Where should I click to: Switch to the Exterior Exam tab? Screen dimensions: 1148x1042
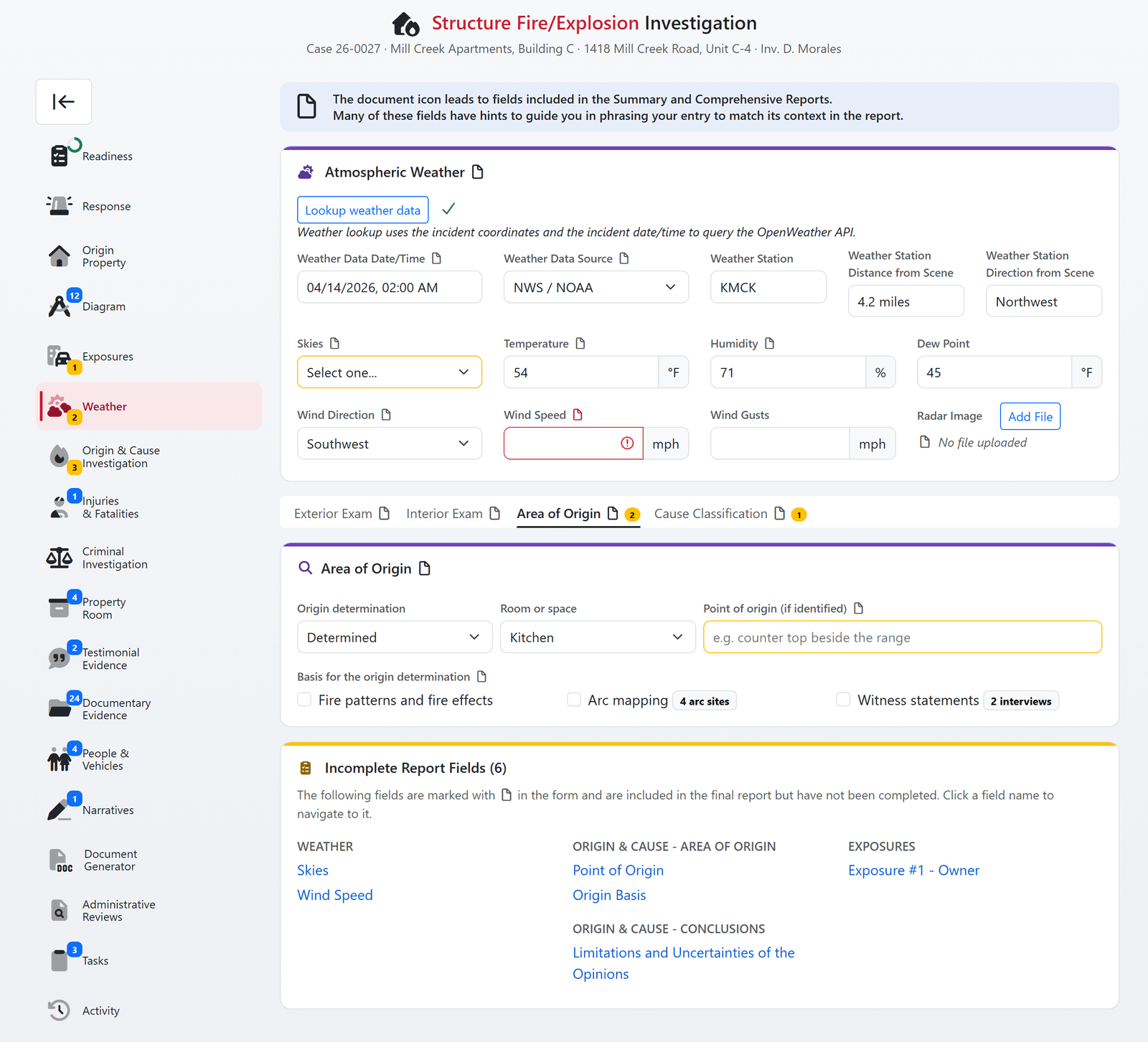point(342,514)
